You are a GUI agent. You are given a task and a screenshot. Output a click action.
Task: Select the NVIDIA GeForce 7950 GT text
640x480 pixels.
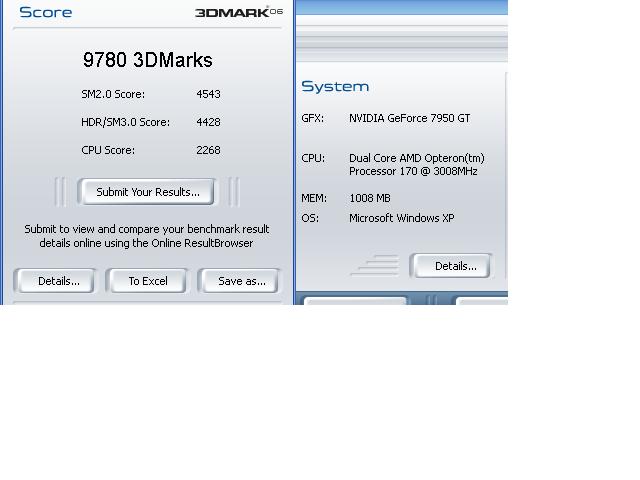[409, 118]
